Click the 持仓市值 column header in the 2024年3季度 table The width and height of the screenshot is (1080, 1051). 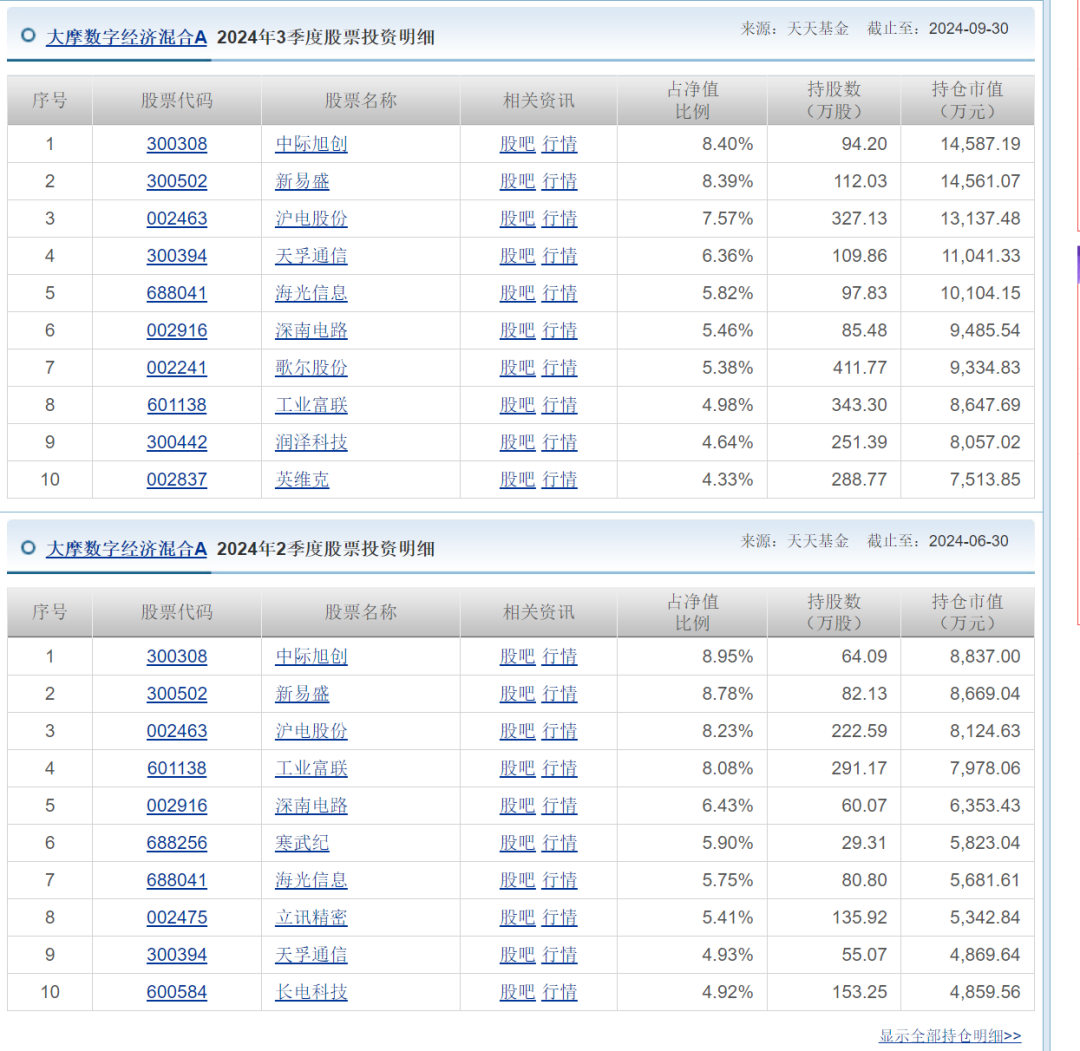tap(967, 100)
